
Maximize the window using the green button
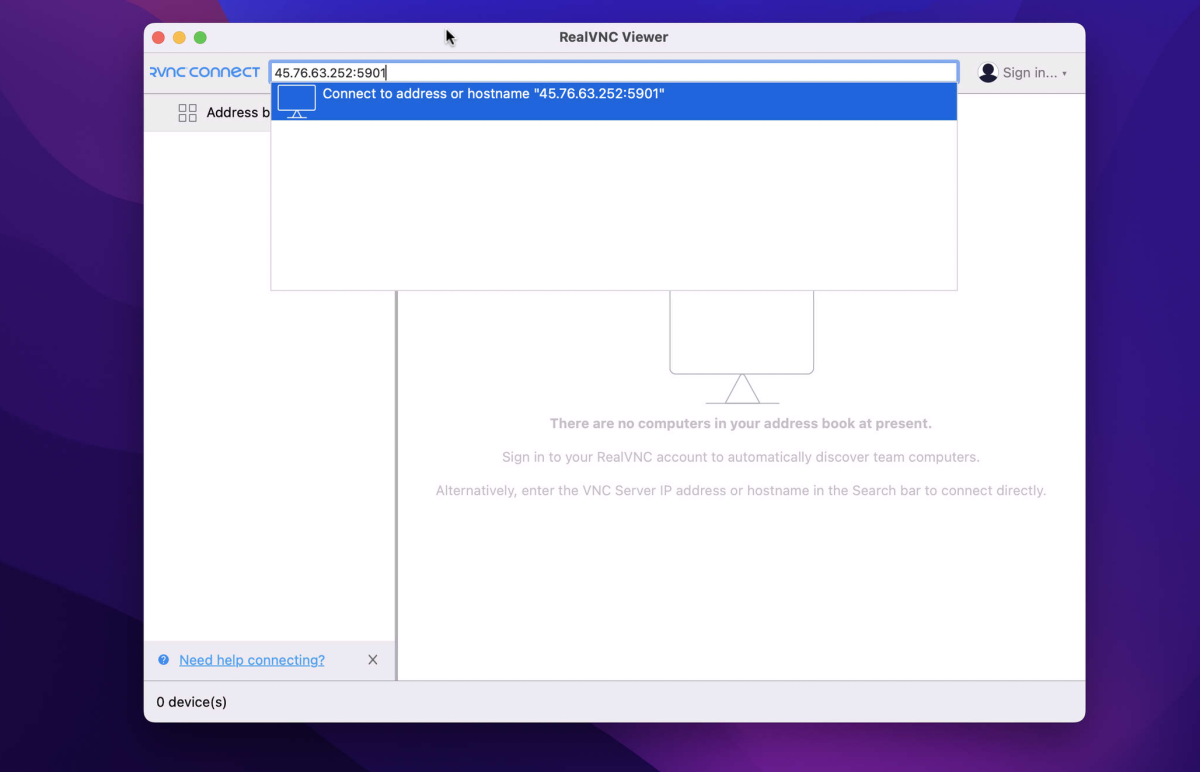click(x=200, y=37)
